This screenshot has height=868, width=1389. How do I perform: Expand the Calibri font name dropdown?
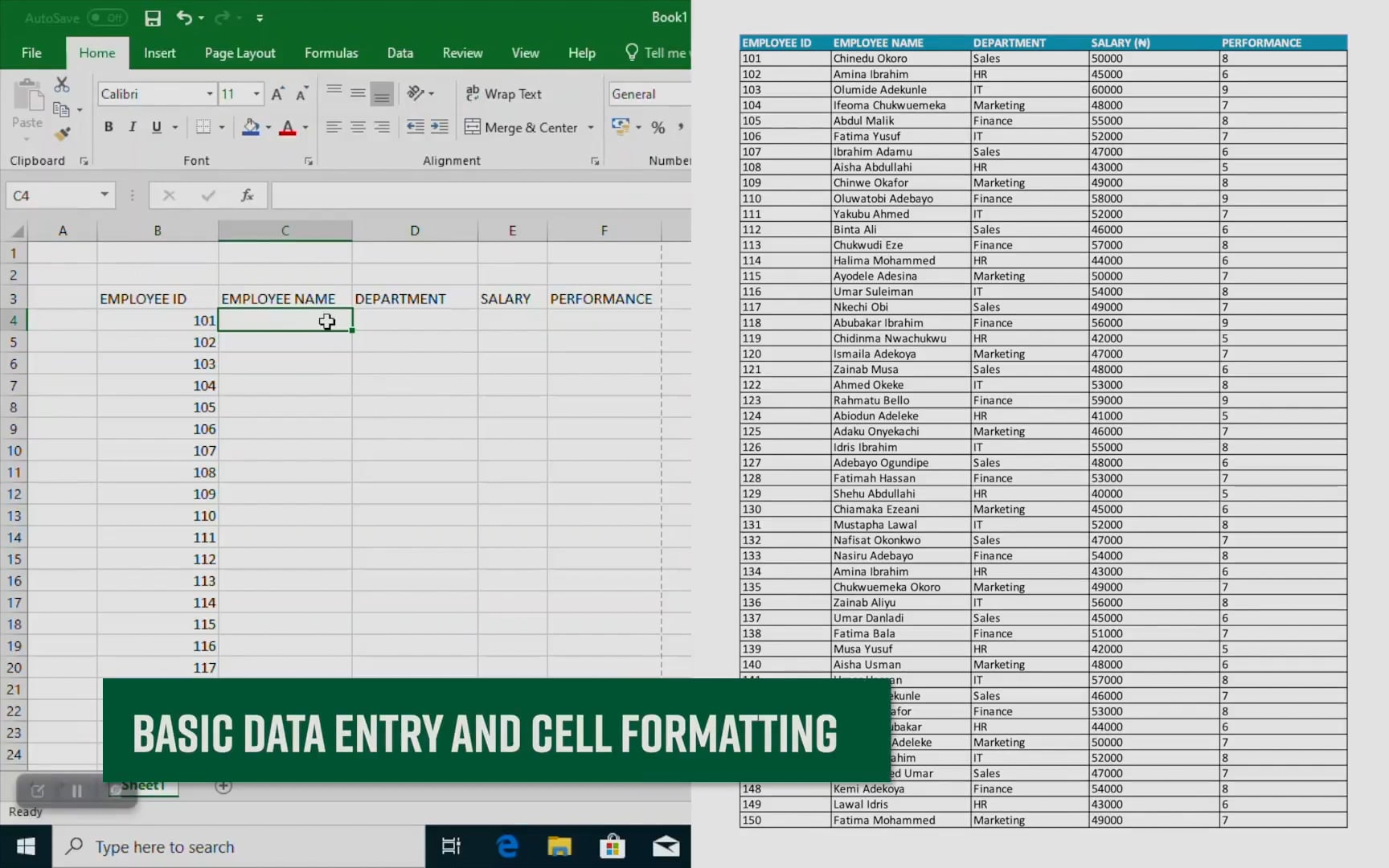click(x=210, y=94)
